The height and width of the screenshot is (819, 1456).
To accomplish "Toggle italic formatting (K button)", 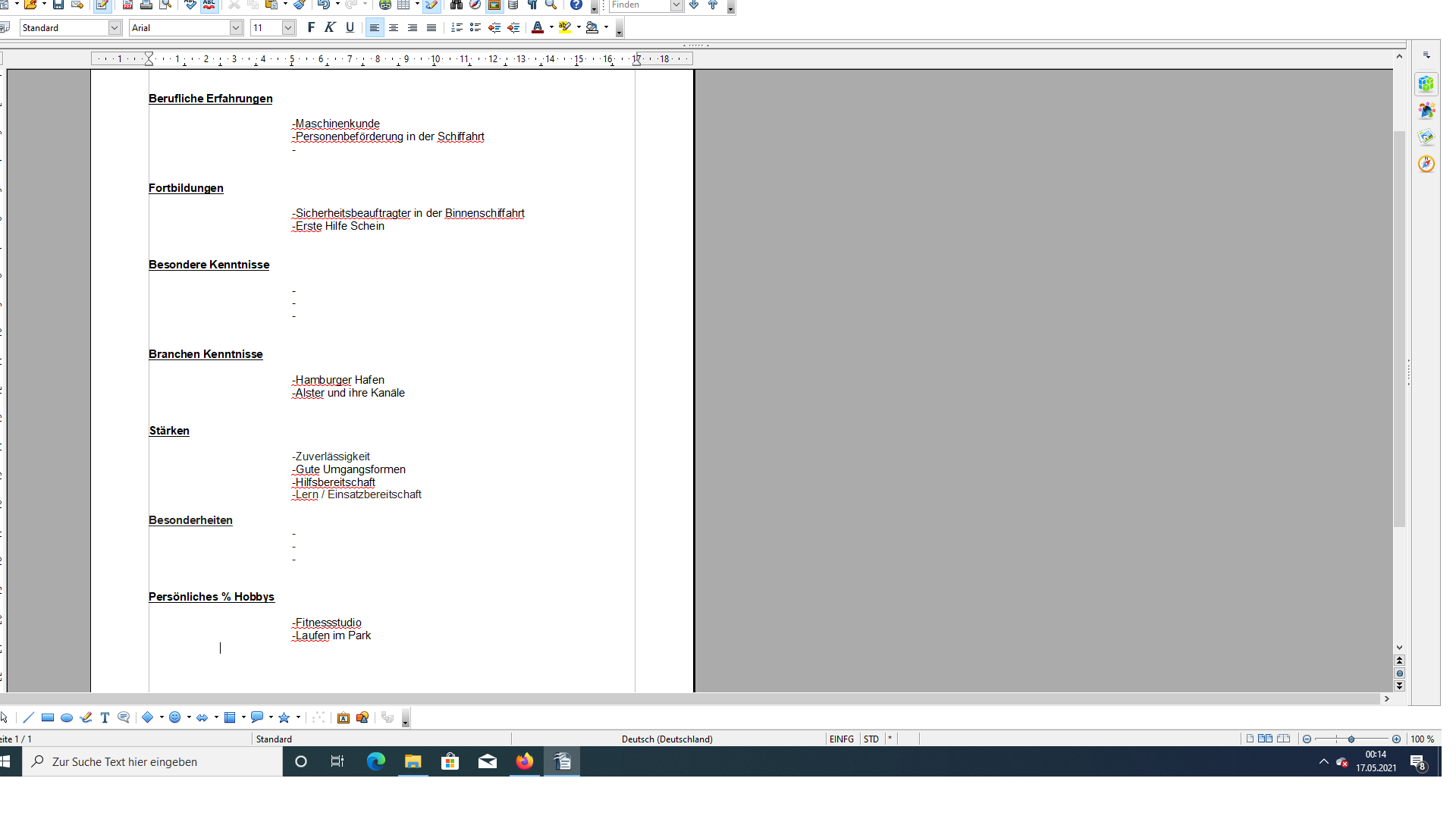I will click(330, 27).
